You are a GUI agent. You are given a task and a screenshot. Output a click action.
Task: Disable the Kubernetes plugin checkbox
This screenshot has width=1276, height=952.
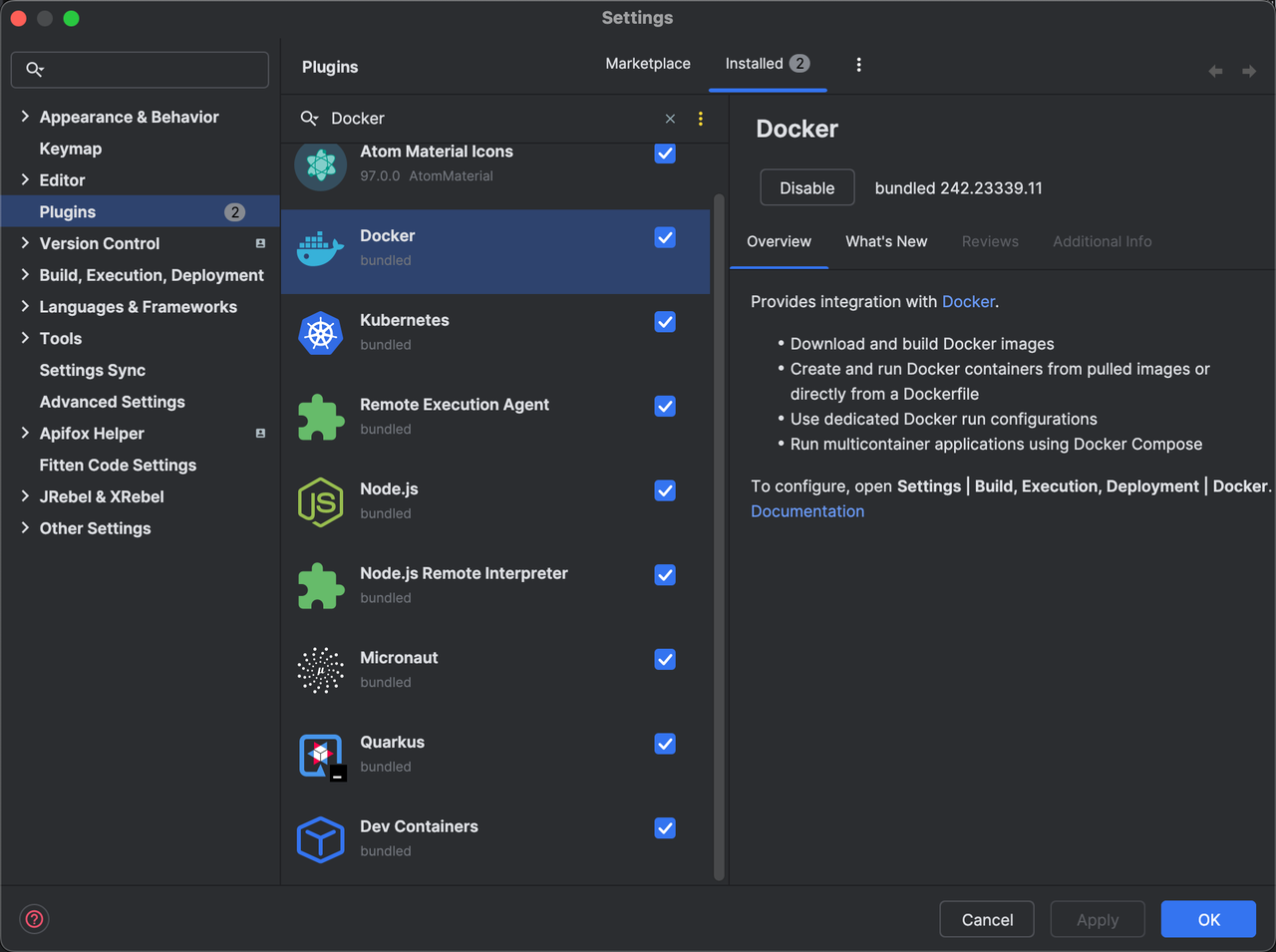pos(665,322)
